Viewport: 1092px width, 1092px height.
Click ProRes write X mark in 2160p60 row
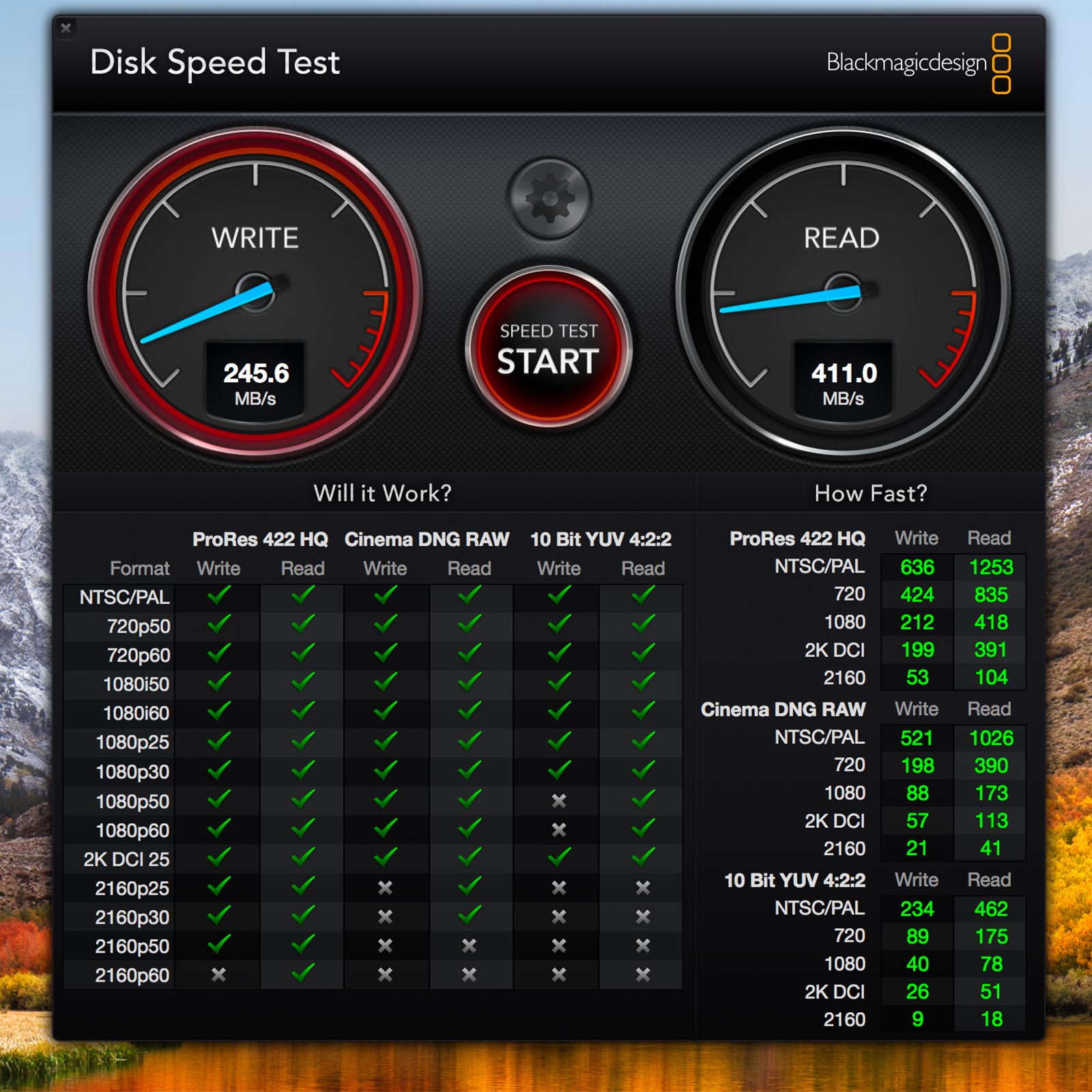(x=218, y=975)
